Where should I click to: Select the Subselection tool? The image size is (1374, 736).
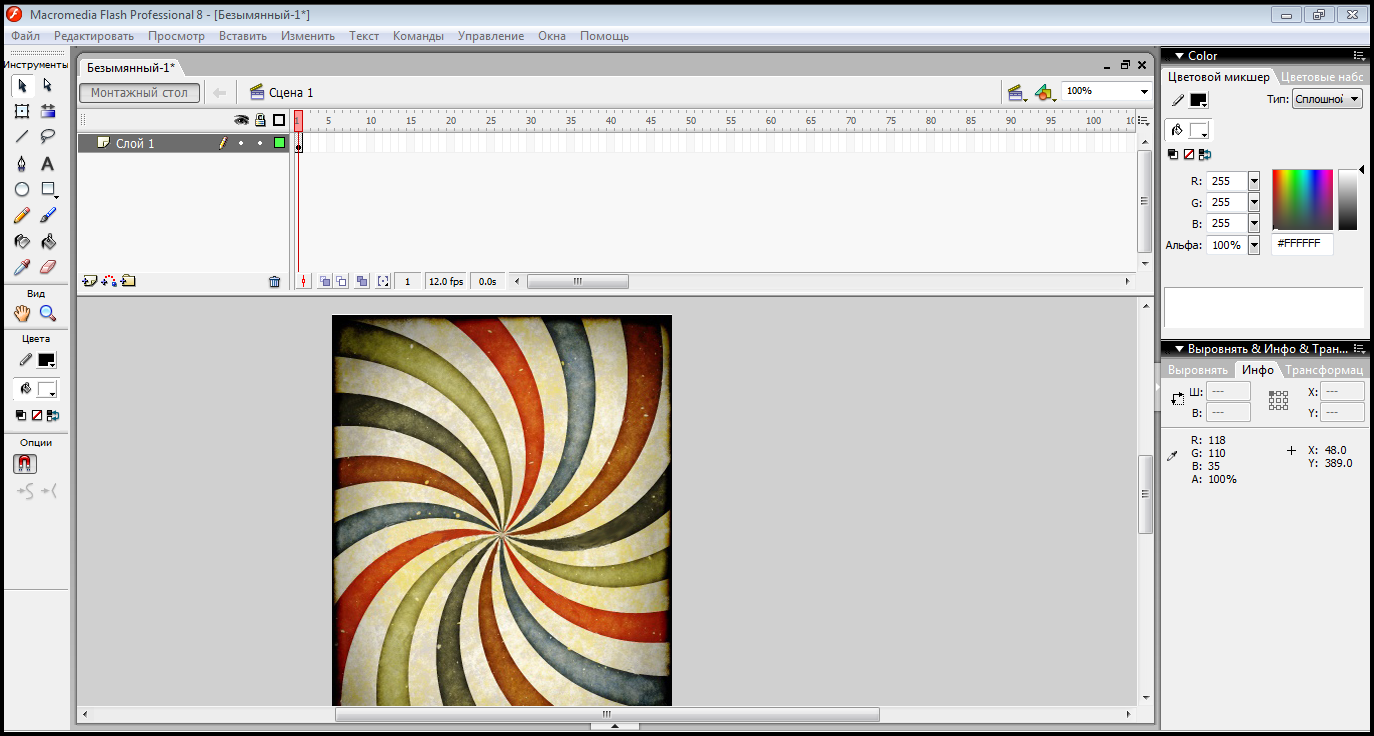[x=47, y=86]
